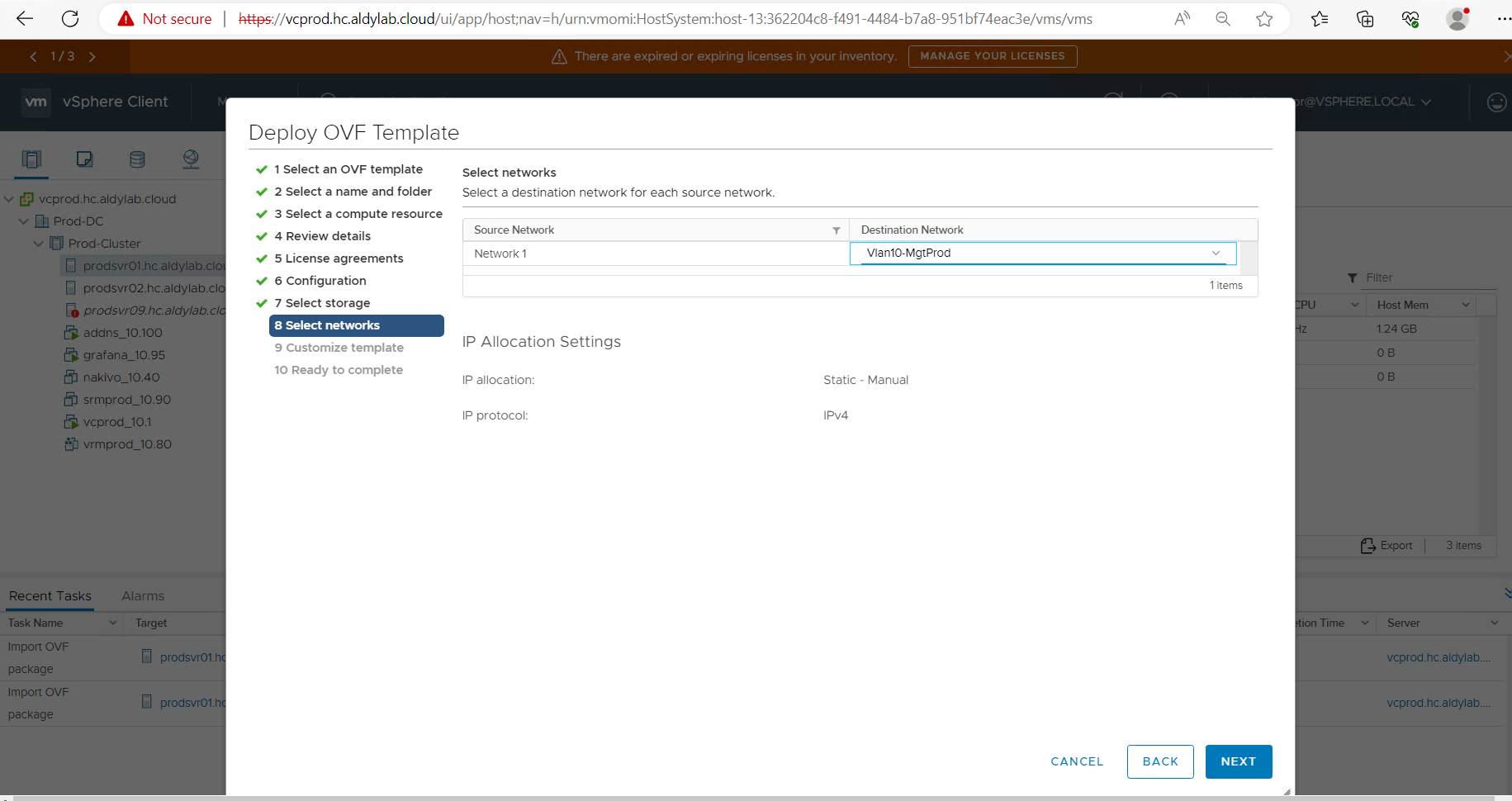This screenshot has width=1512, height=801.
Task: Select the grafana_10.95 virtual machine
Action: pos(124,355)
